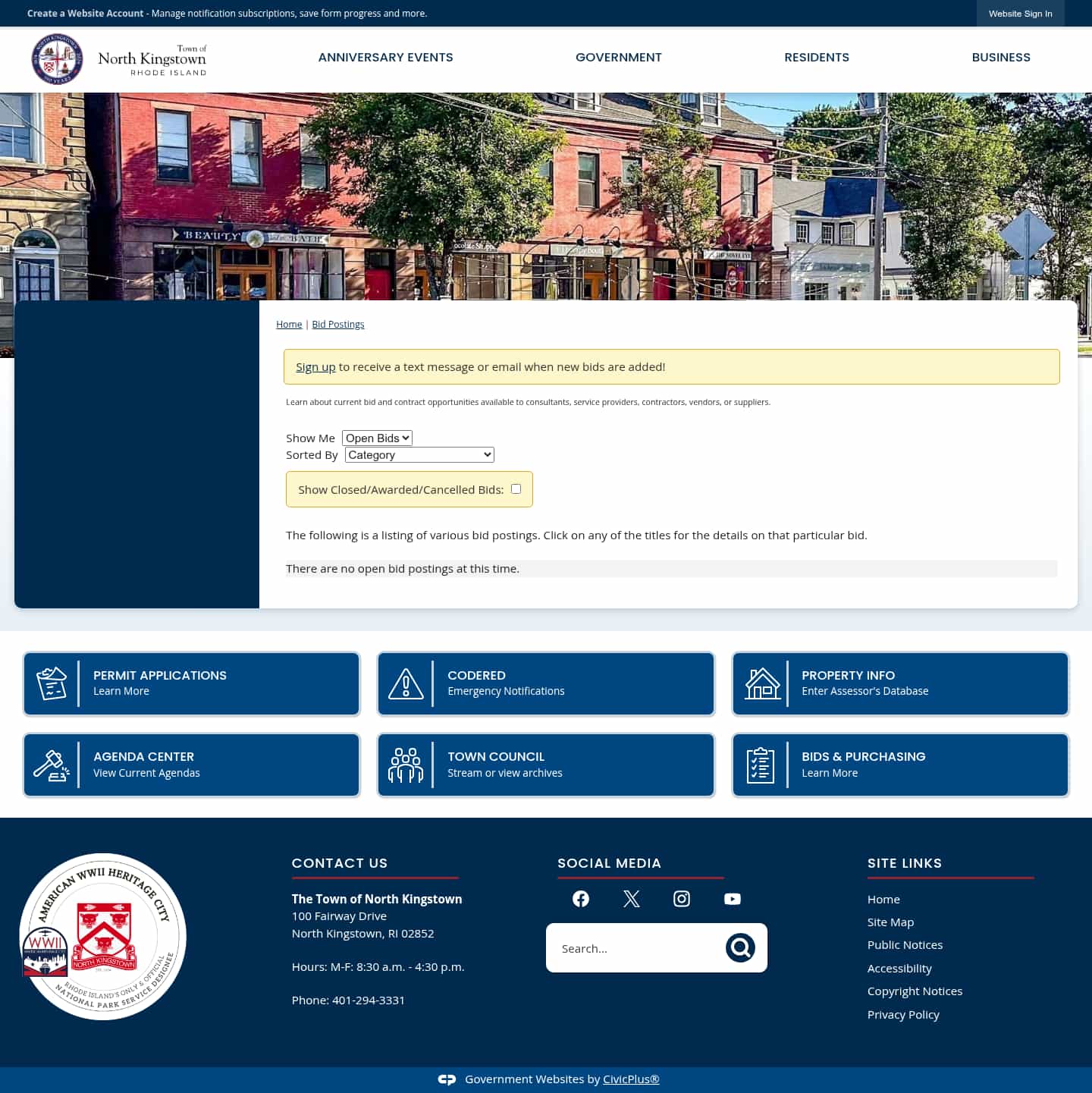Click the North Kingstown town seal logo

click(x=57, y=59)
